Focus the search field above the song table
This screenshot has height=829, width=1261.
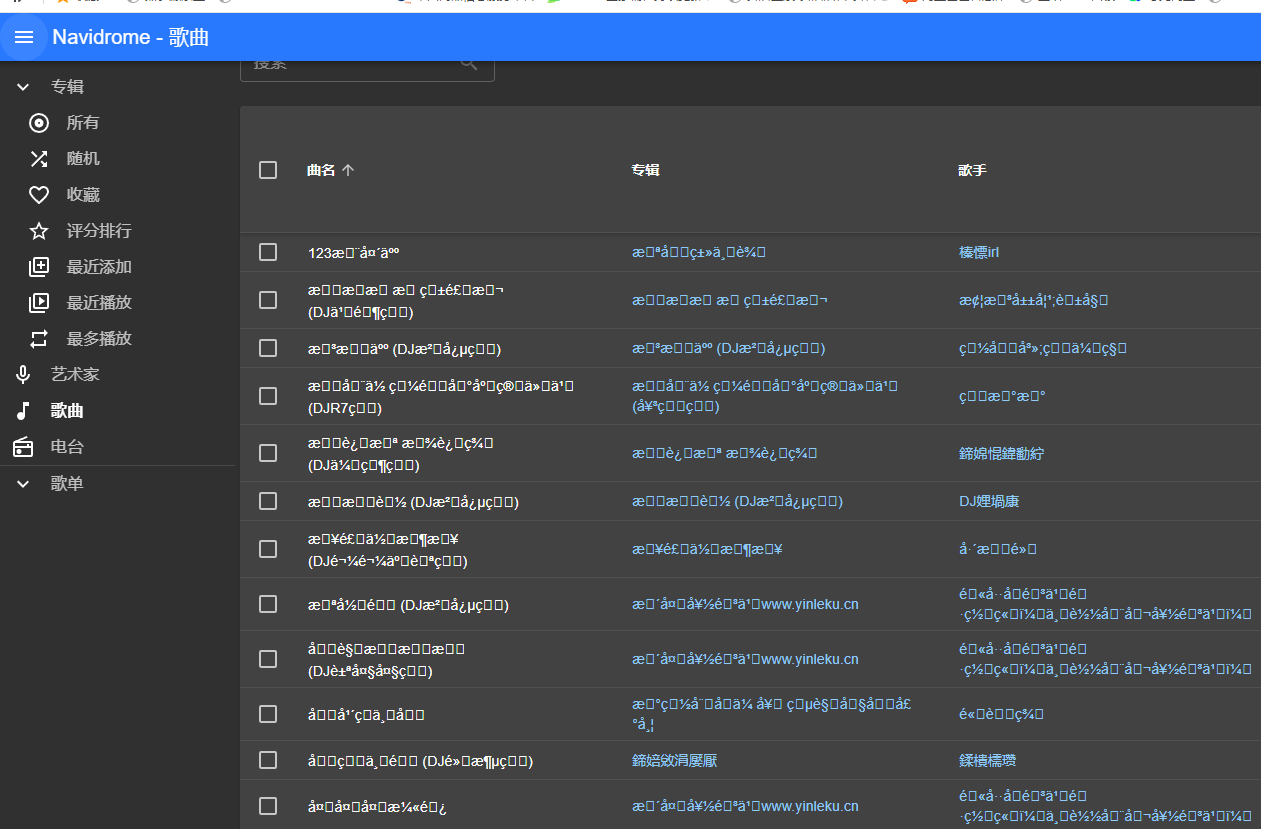click(x=367, y=65)
